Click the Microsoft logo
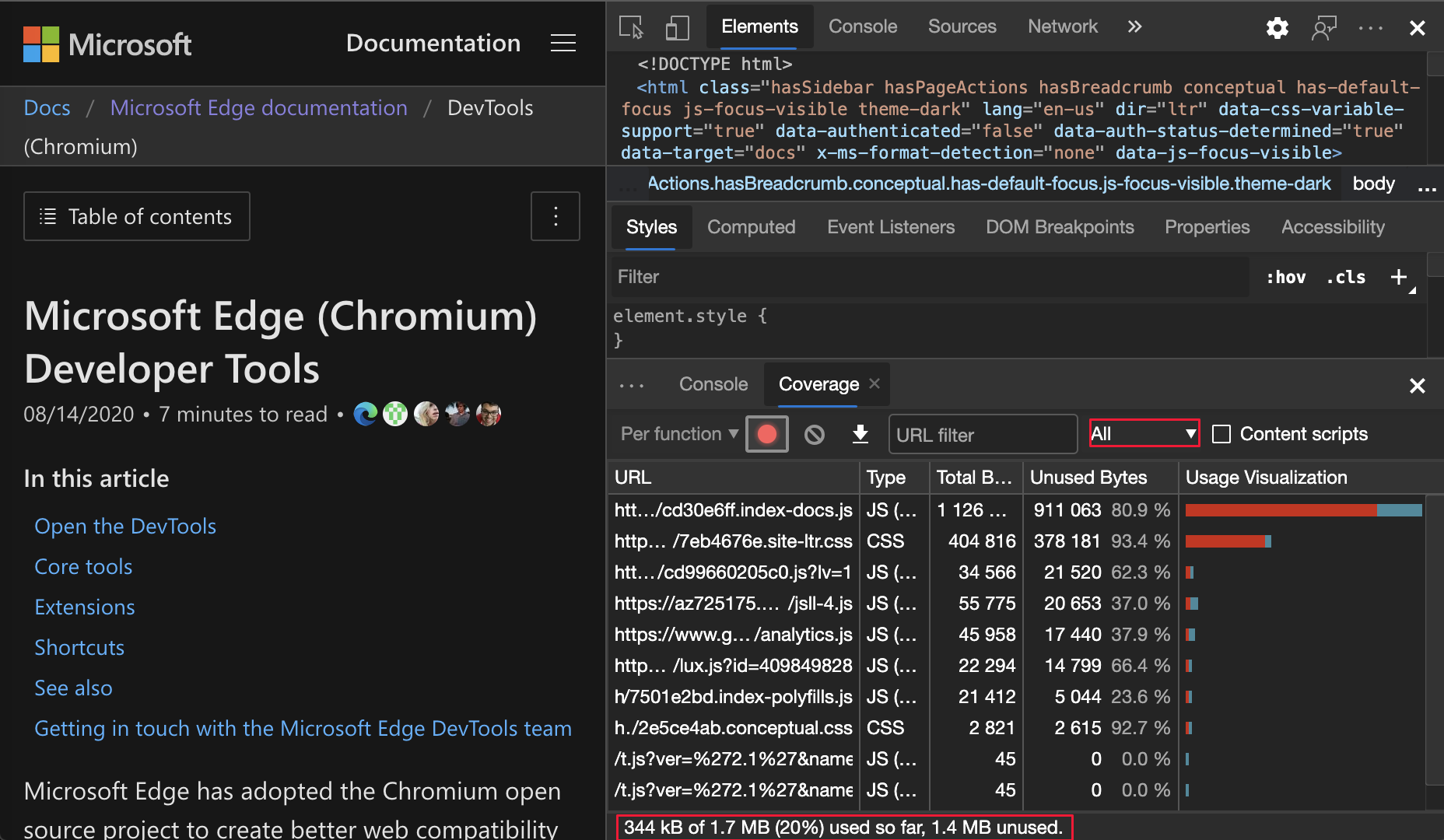The height and width of the screenshot is (840, 1444). (107, 44)
